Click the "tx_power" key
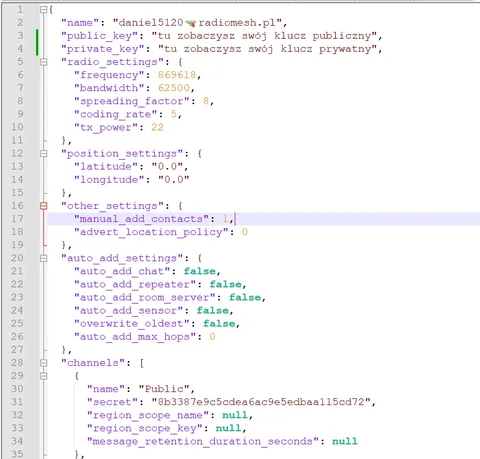480x459 pixels. coord(106,128)
